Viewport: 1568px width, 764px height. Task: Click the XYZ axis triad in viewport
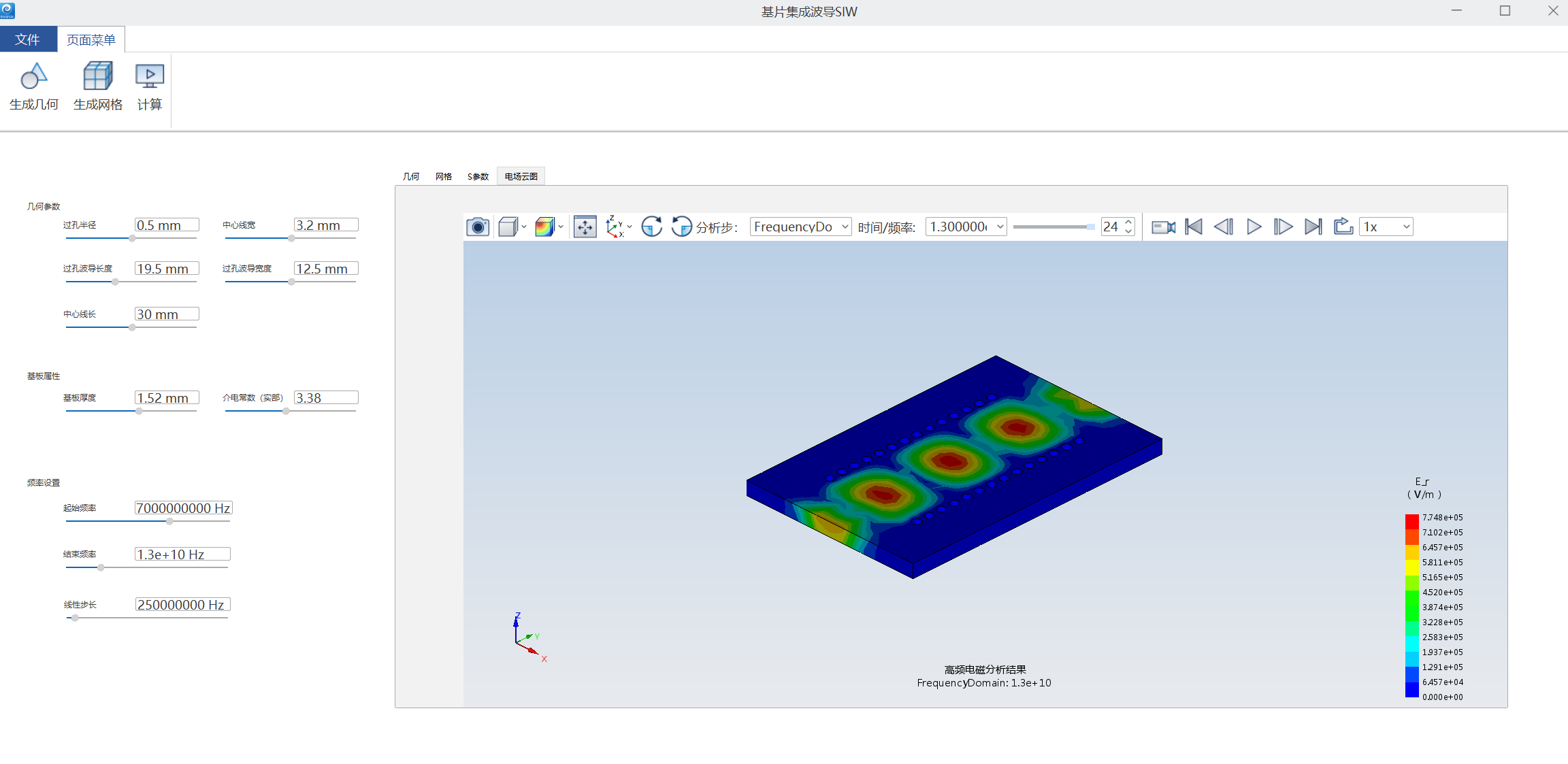[x=529, y=637]
